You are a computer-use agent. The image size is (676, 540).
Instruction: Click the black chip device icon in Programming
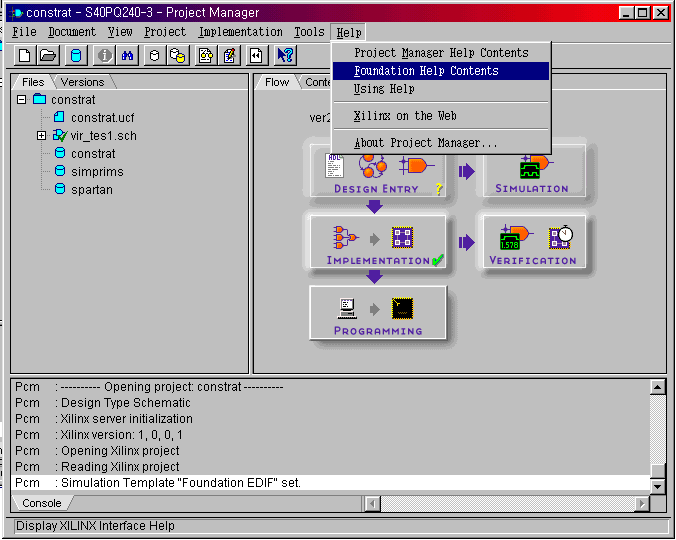click(402, 309)
